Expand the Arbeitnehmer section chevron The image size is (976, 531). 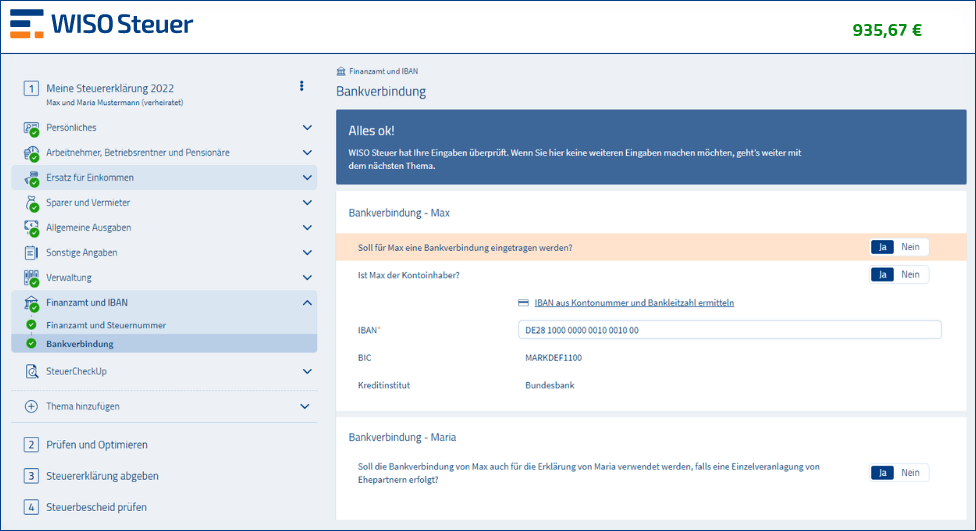click(307, 153)
